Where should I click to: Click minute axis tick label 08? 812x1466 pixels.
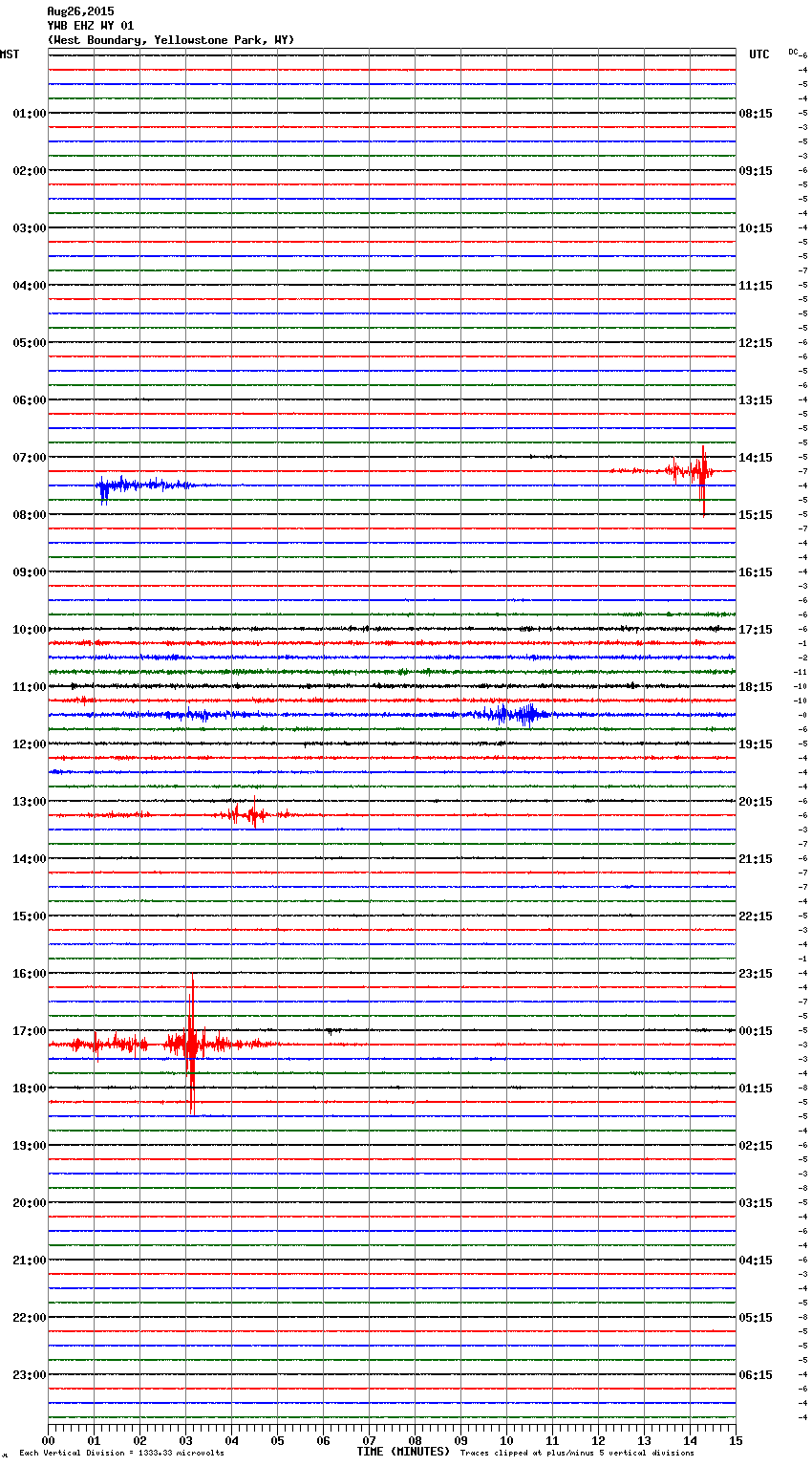(x=415, y=1441)
